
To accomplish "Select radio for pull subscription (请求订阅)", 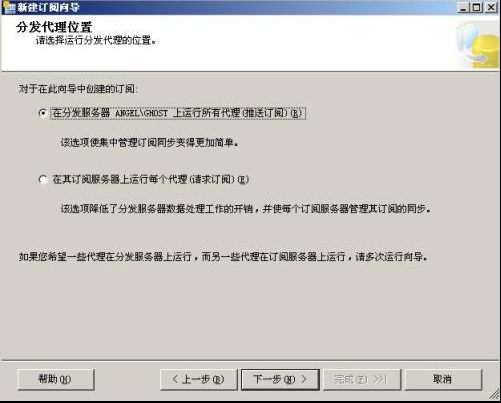I will coord(43,180).
